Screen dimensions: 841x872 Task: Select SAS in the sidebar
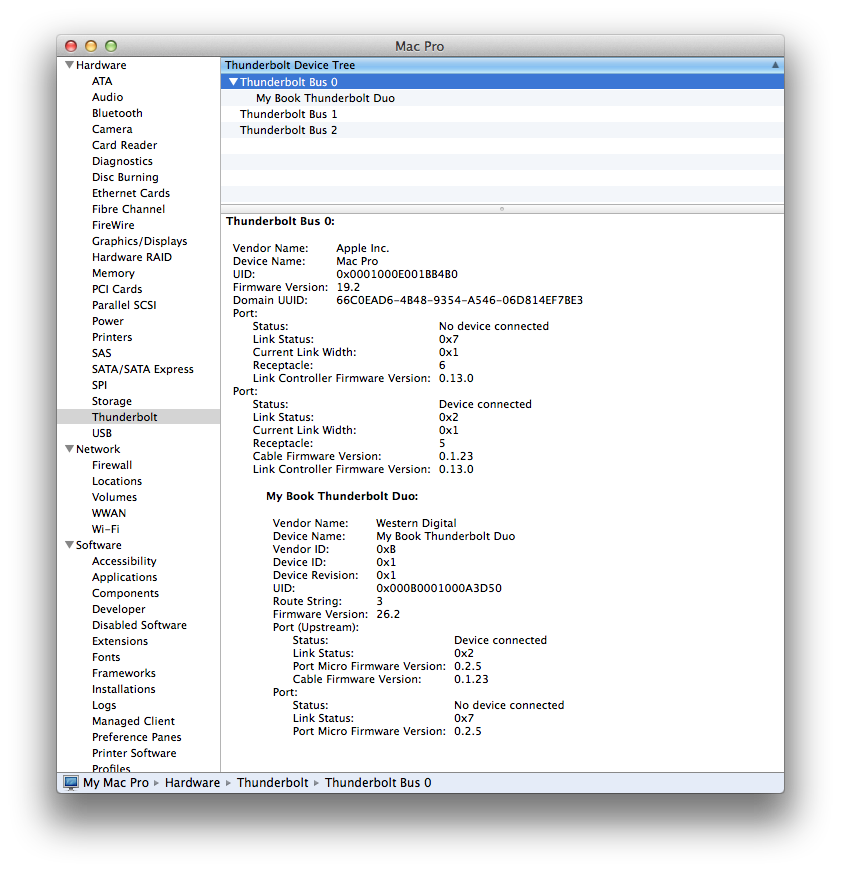(x=102, y=353)
